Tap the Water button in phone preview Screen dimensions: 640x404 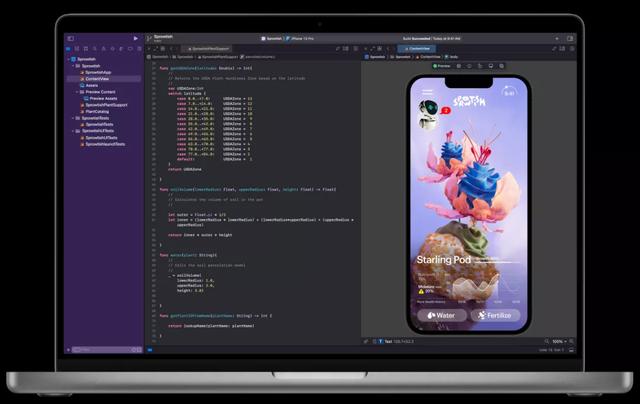tap(442, 315)
